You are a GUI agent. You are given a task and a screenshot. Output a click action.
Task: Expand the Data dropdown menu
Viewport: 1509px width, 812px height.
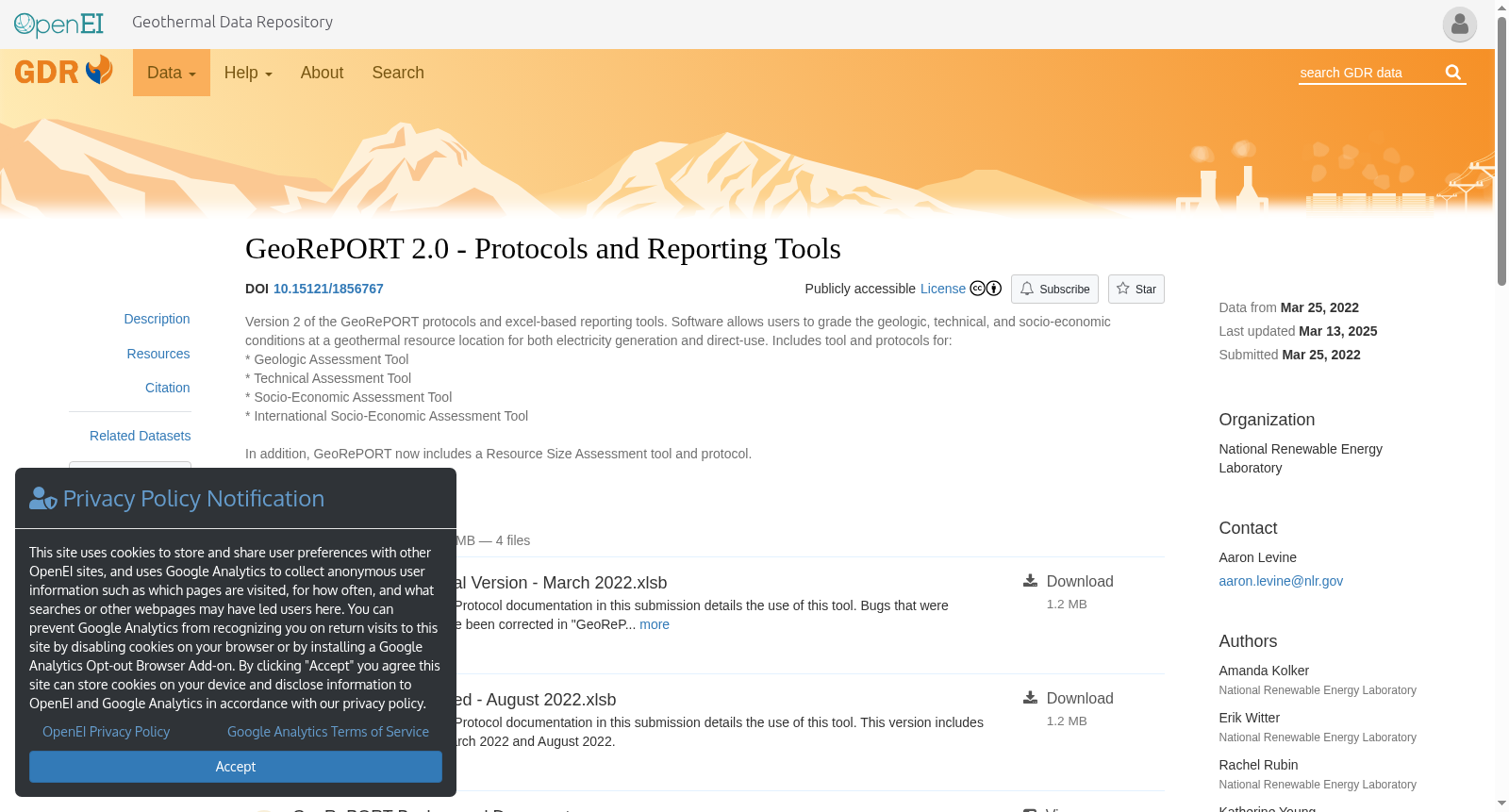[x=172, y=73]
